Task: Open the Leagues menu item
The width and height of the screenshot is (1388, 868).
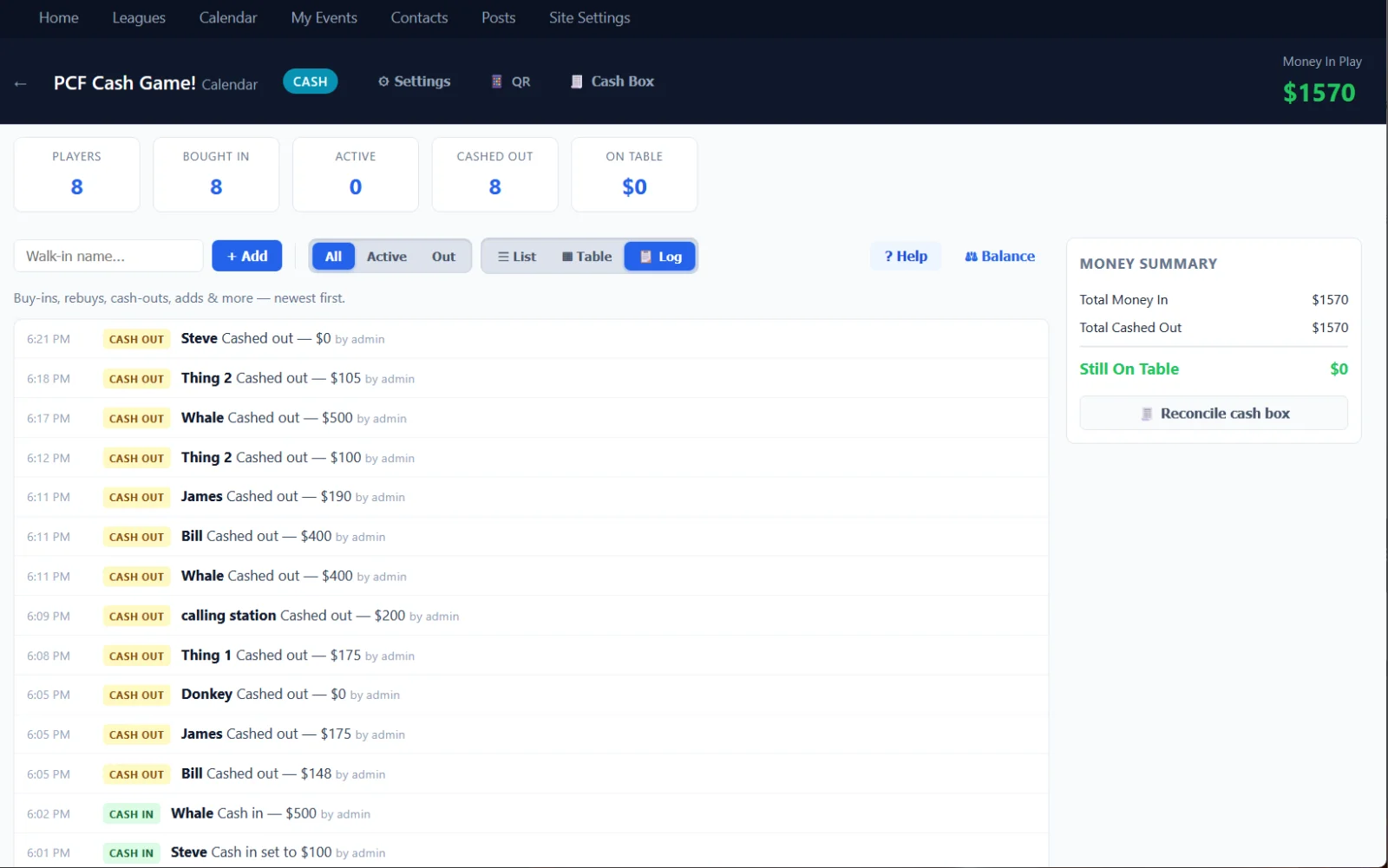Action: click(139, 17)
